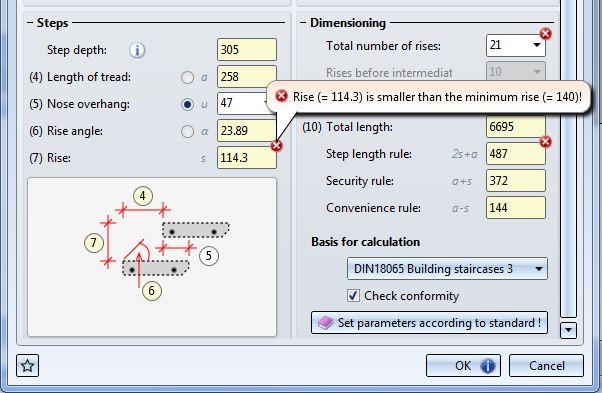Click the Length of tread value field
602x393 pixels.
(247, 77)
